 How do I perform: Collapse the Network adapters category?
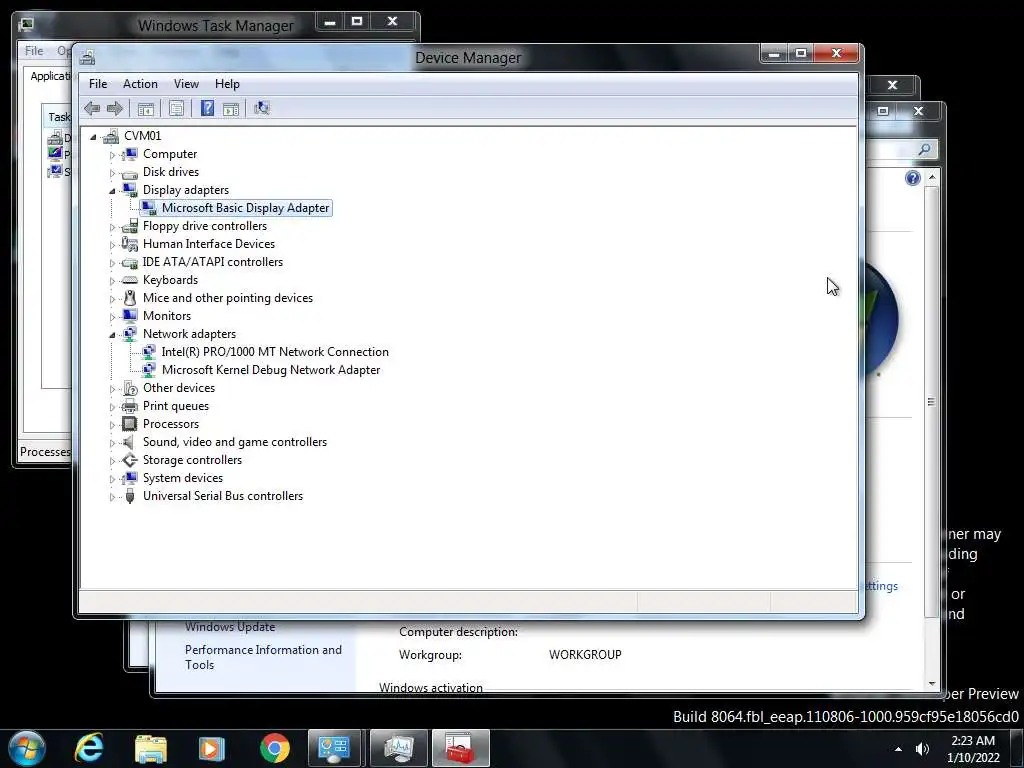click(112, 334)
